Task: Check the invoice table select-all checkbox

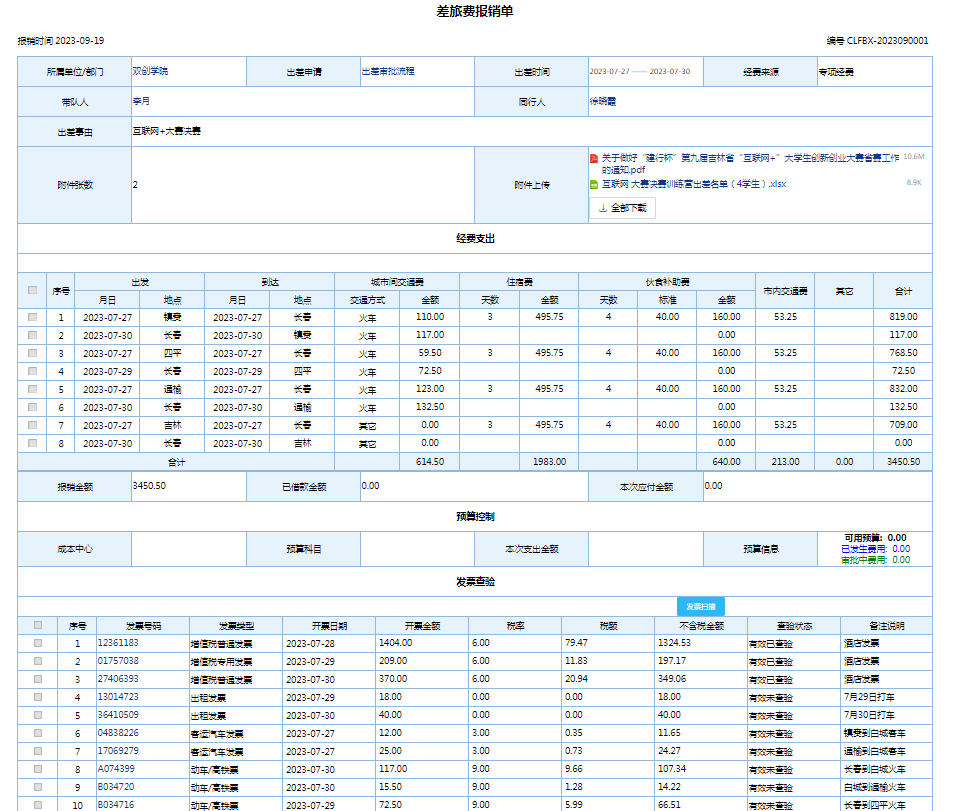Action: tap(38, 625)
